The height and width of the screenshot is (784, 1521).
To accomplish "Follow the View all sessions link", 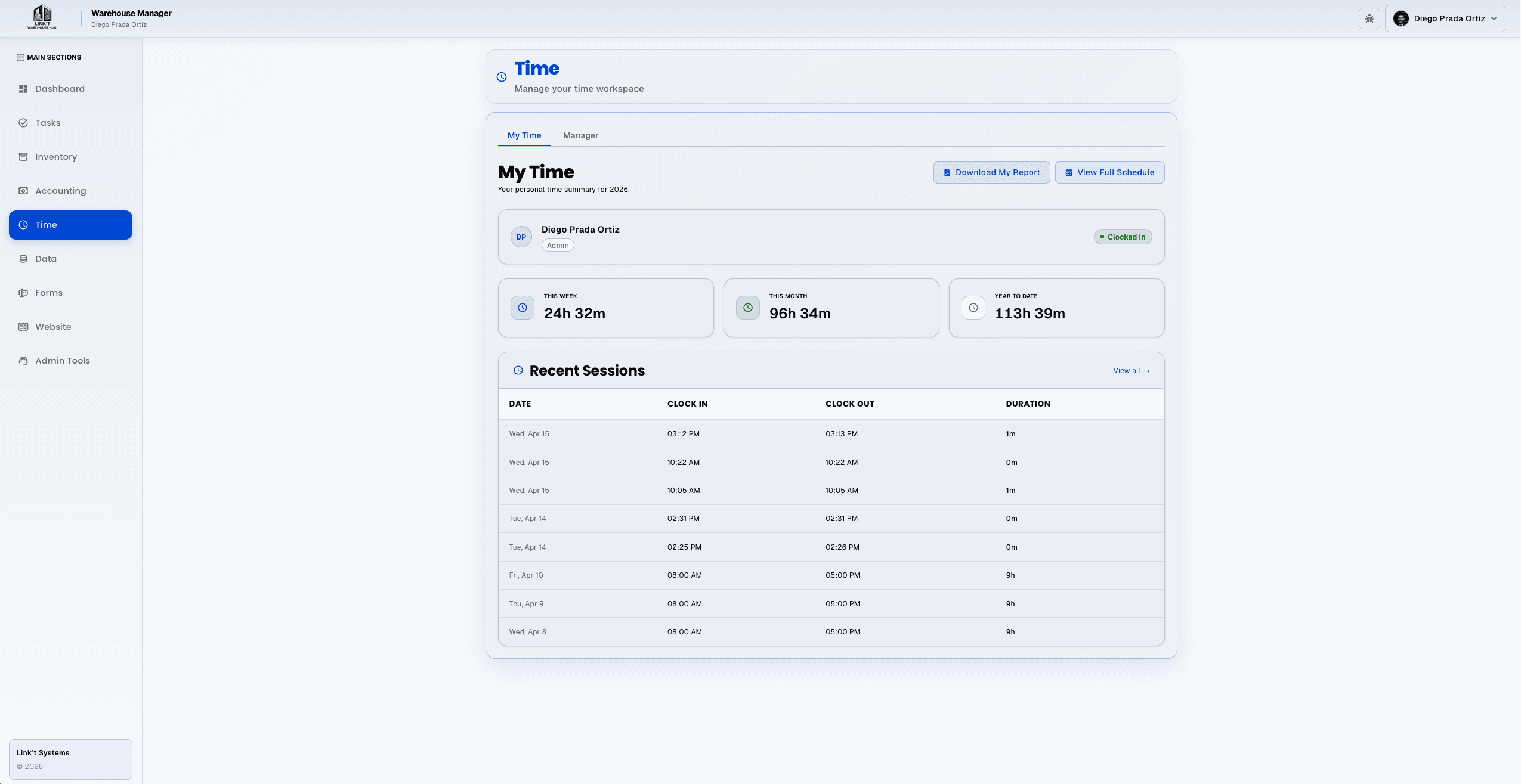I will click(1131, 371).
